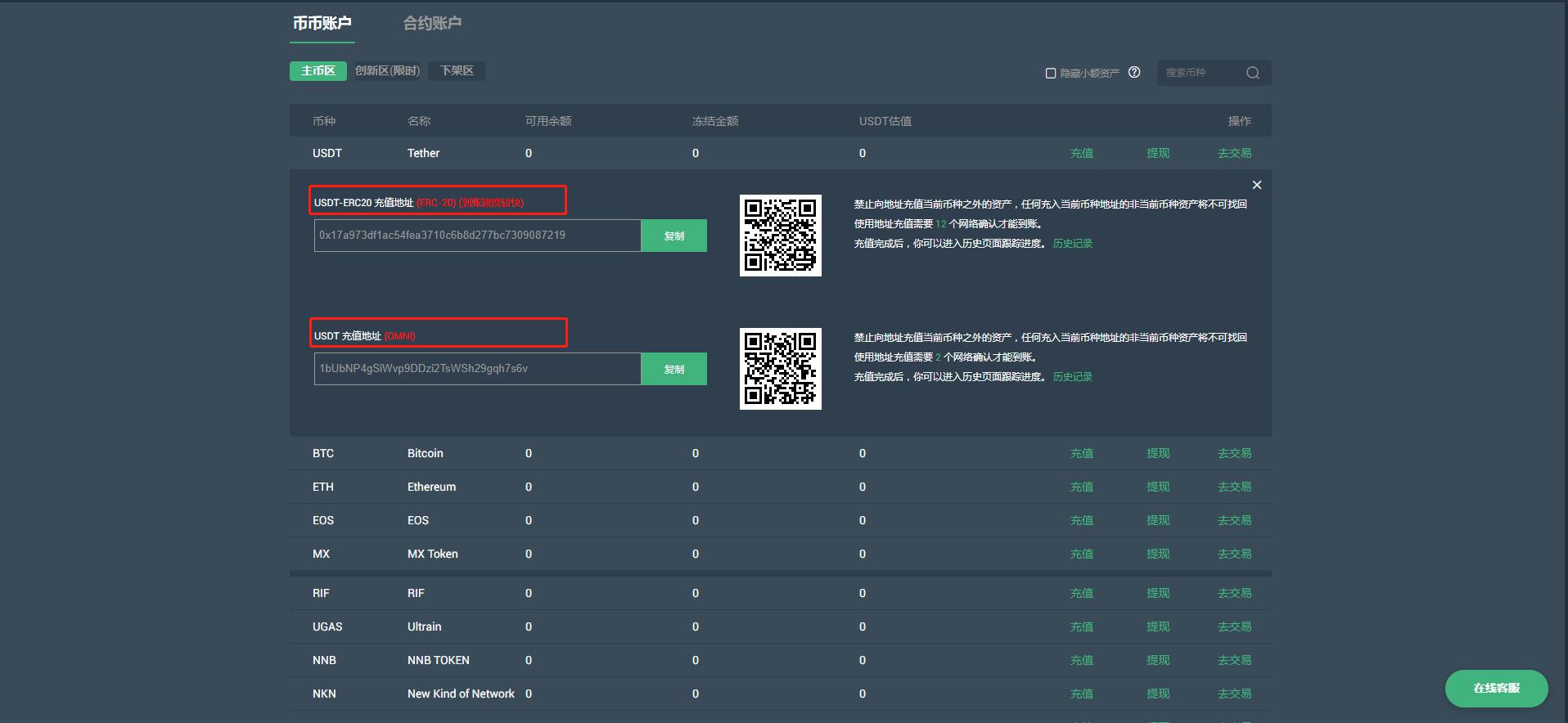Click 去交易 in the RIF row
The width and height of the screenshot is (1568, 723).
pos(1235,593)
